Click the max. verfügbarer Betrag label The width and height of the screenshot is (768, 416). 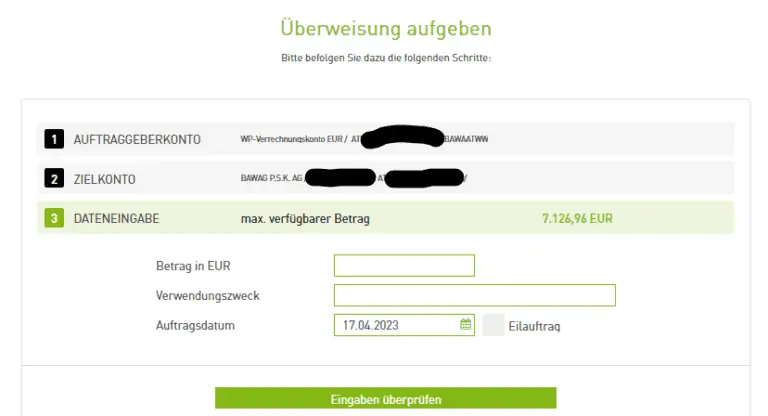pyautogui.click(x=305, y=219)
